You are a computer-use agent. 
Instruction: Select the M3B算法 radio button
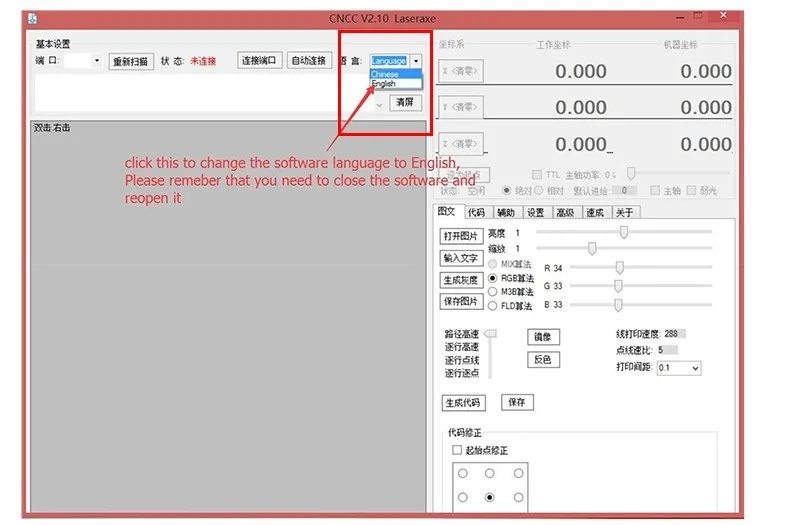[492, 292]
